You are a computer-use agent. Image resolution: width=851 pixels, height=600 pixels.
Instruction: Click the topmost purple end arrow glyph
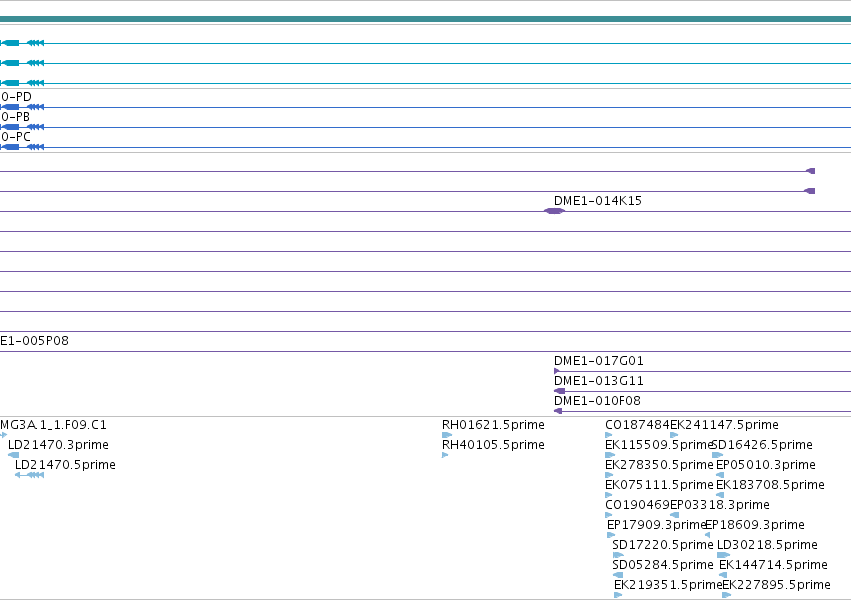(810, 171)
